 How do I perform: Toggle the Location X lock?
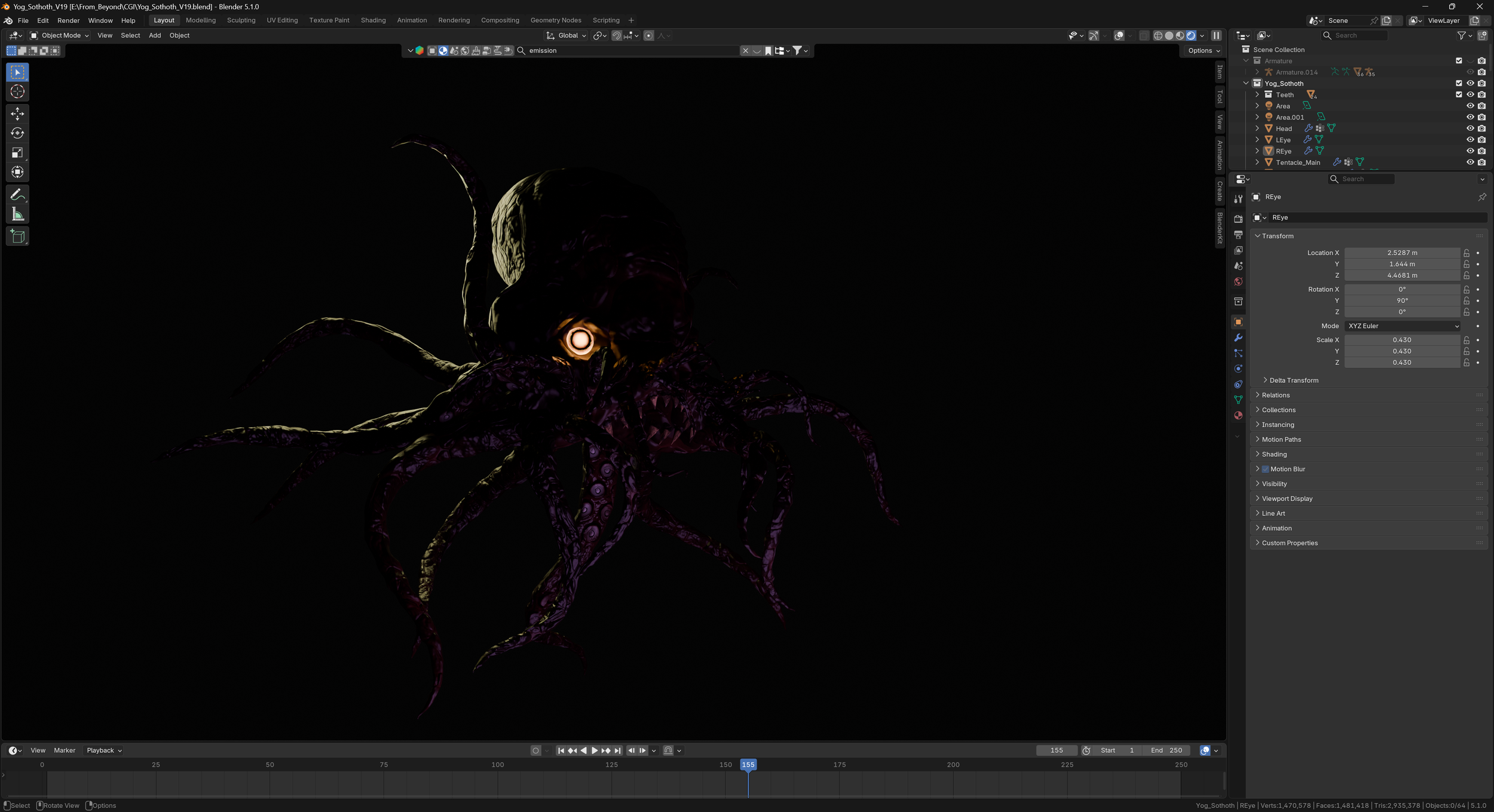pos(1467,253)
